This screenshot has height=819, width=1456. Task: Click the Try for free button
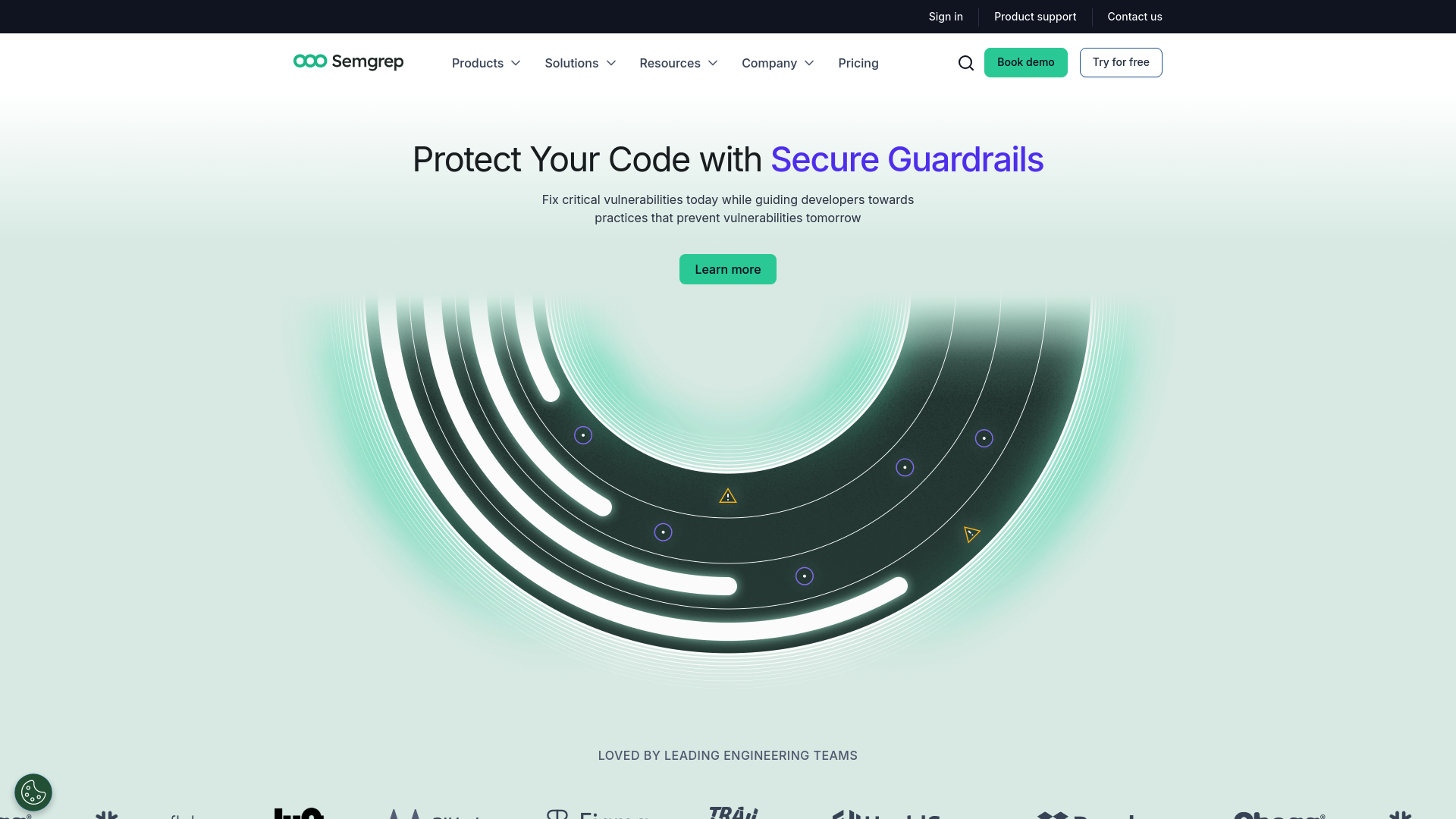(1121, 62)
